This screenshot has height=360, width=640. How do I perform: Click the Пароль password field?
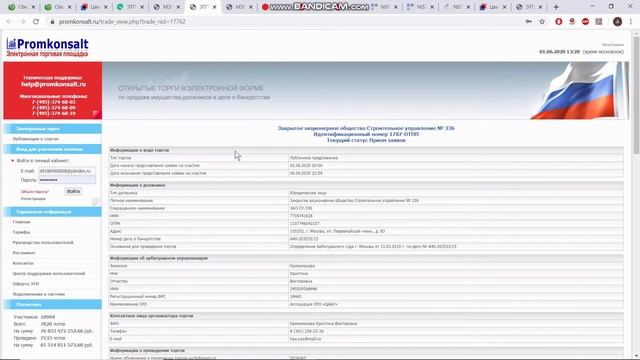click(x=67, y=180)
